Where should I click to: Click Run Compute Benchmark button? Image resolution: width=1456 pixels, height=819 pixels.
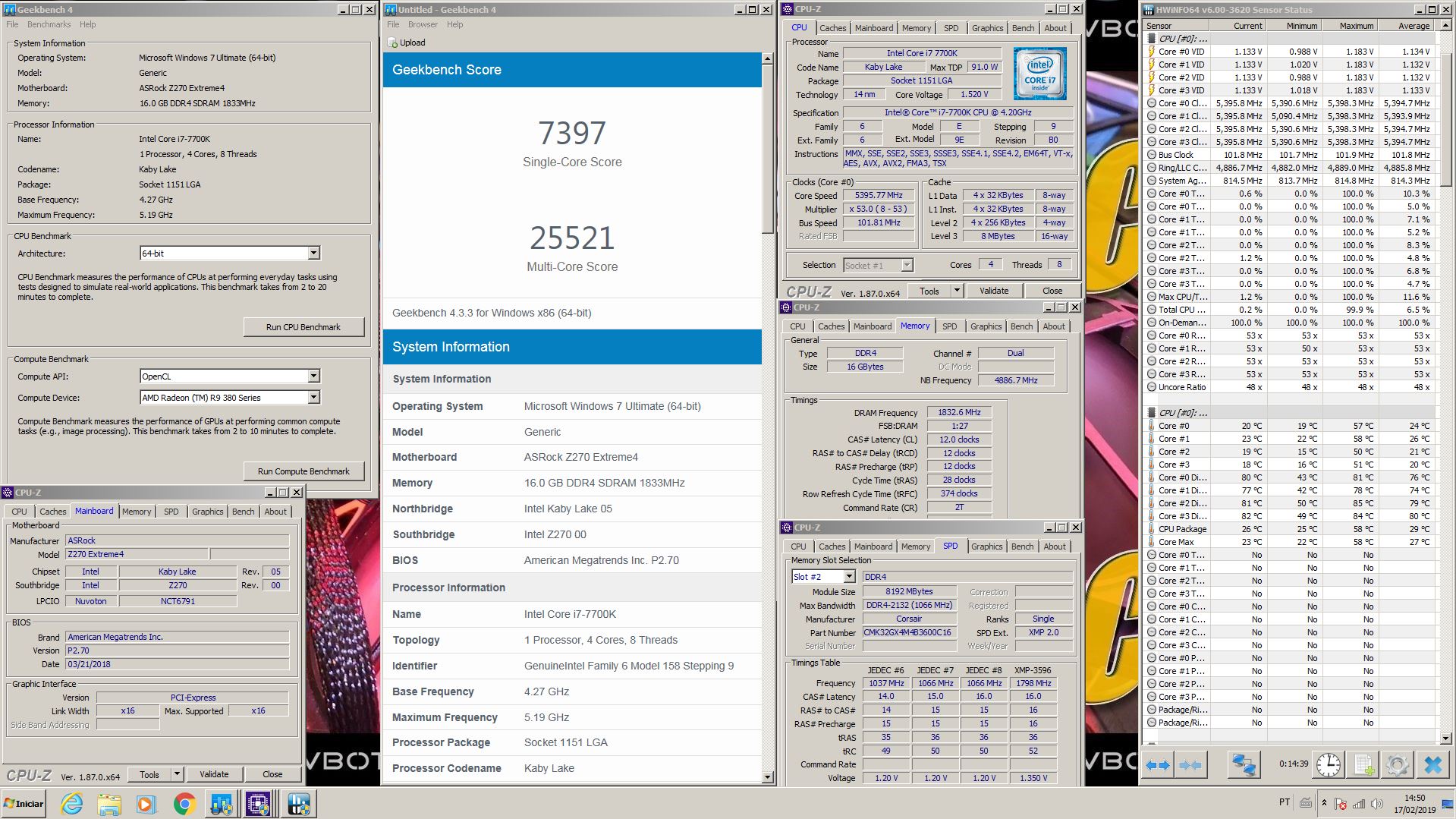tap(303, 471)
